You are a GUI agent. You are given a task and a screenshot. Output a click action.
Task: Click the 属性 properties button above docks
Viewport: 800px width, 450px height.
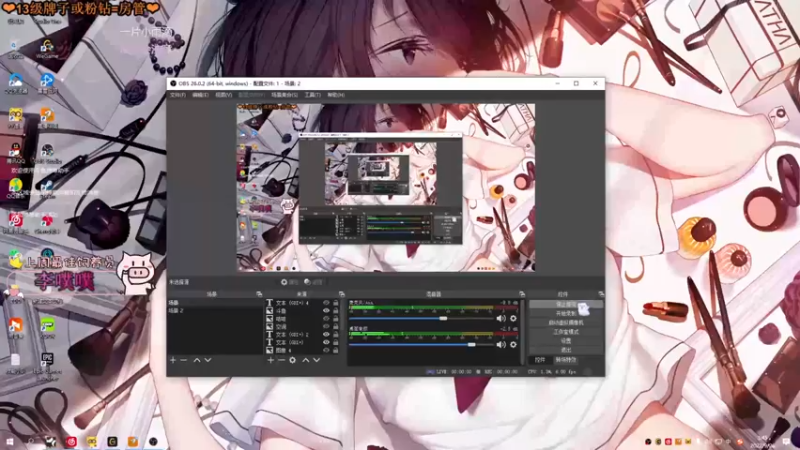(x=290, y=282)
